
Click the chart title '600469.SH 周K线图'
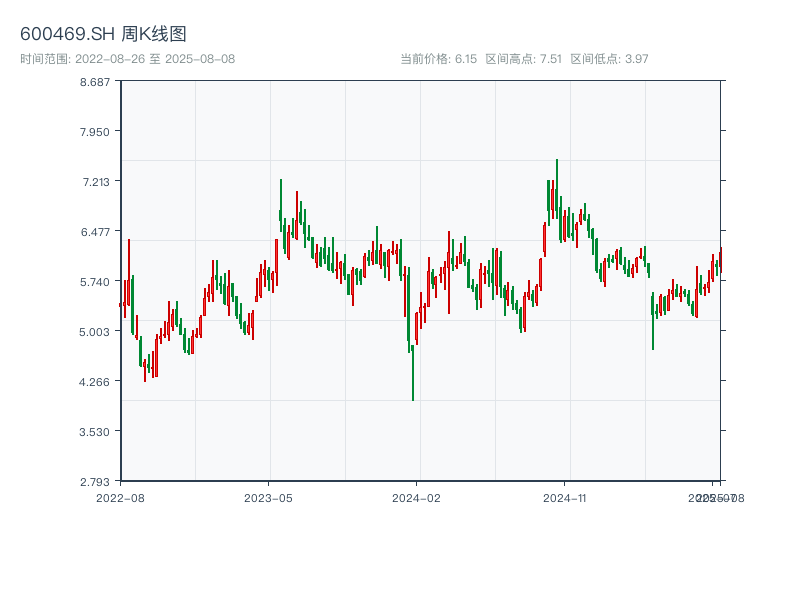coord(103,34)
